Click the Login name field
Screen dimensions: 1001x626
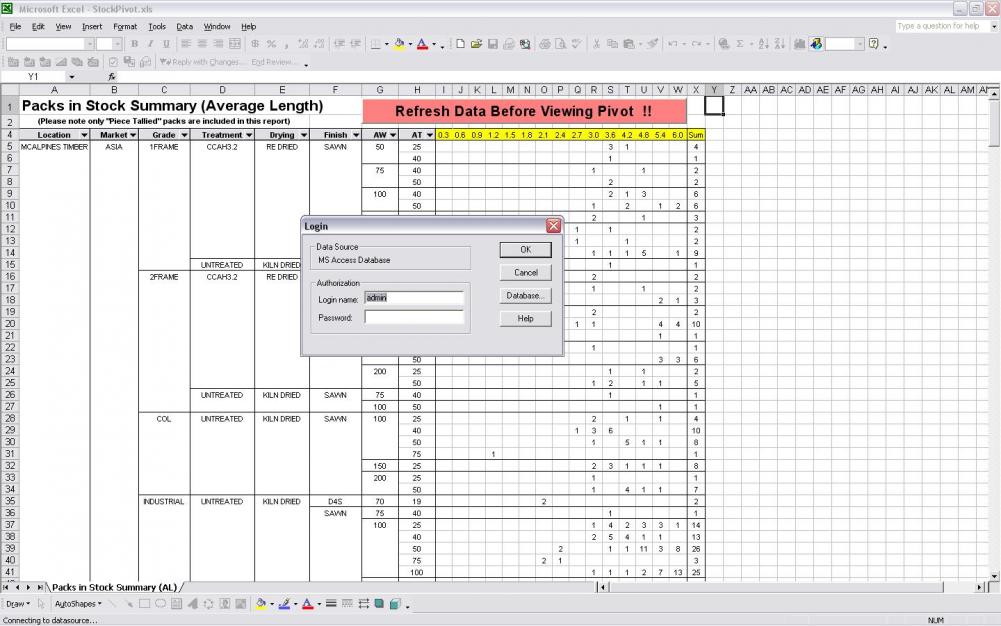pyautogui.click(x=414, y=298)
